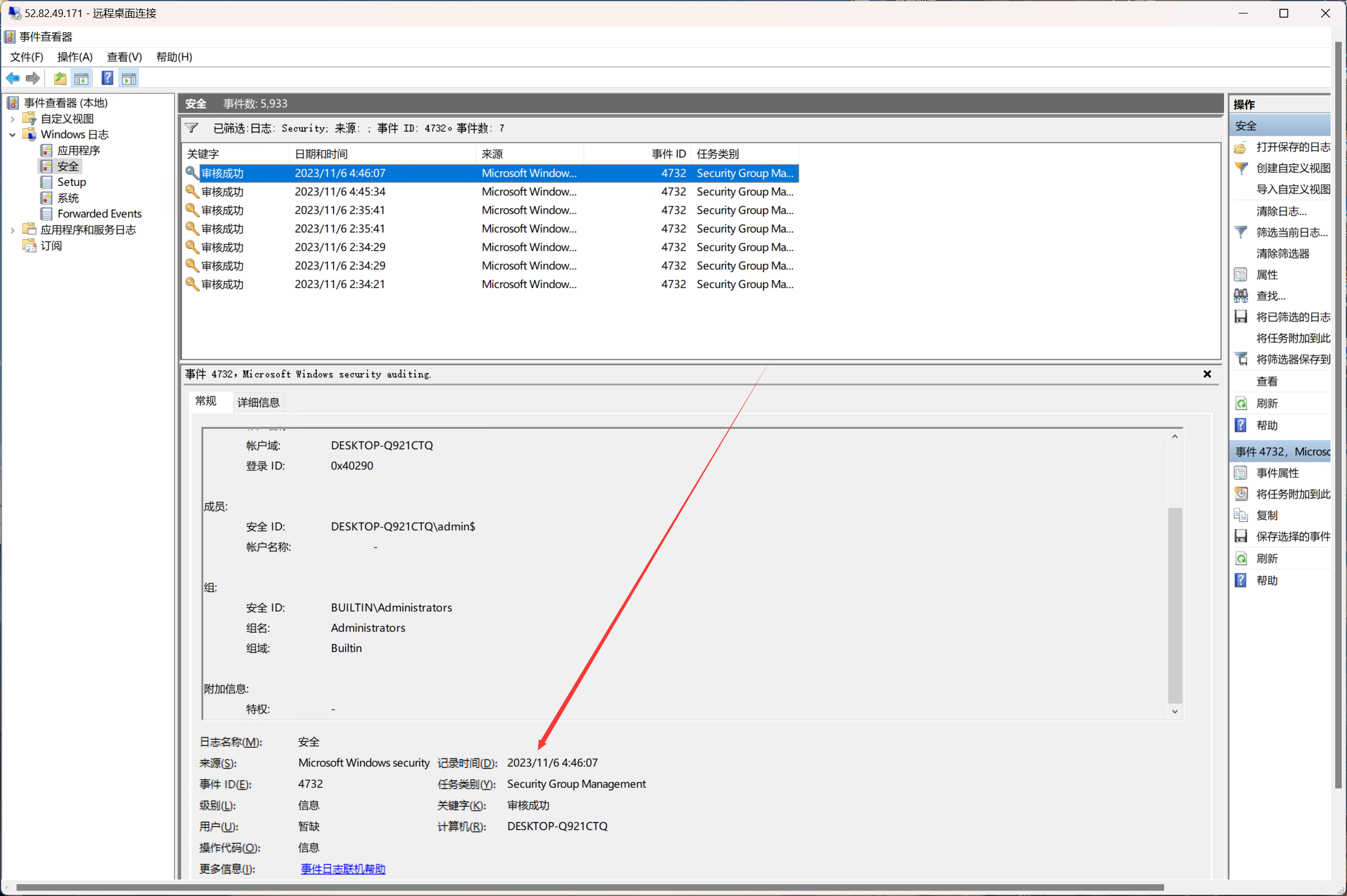Click the Copy icon in the event actions

[x=1241, y=515]
